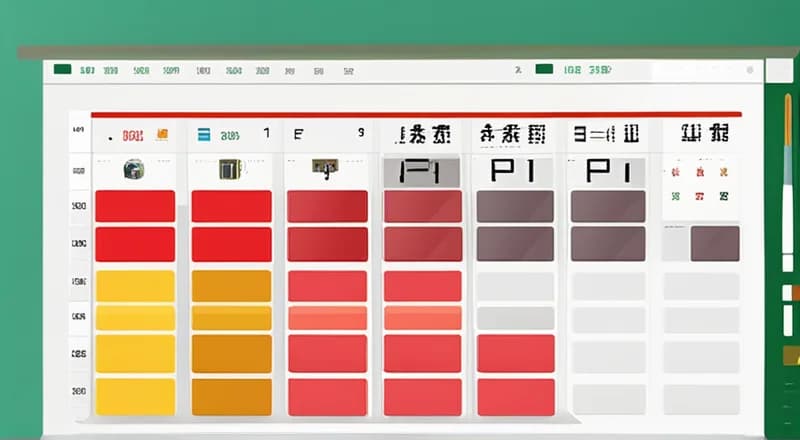Select the P1 label in the fifth column
This screenshot has width=800, height=440.
tap(513, 171)
